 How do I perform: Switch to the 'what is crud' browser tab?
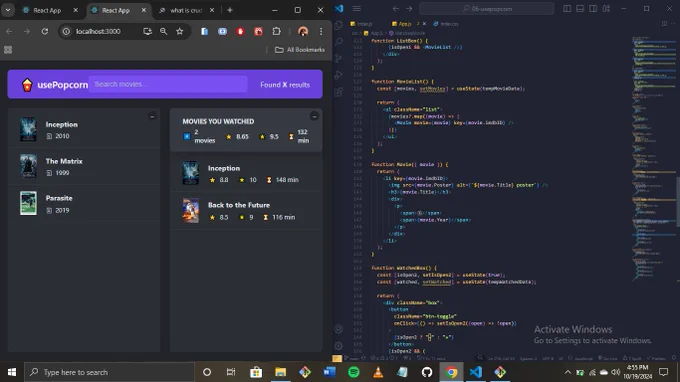tap(186, 10)
